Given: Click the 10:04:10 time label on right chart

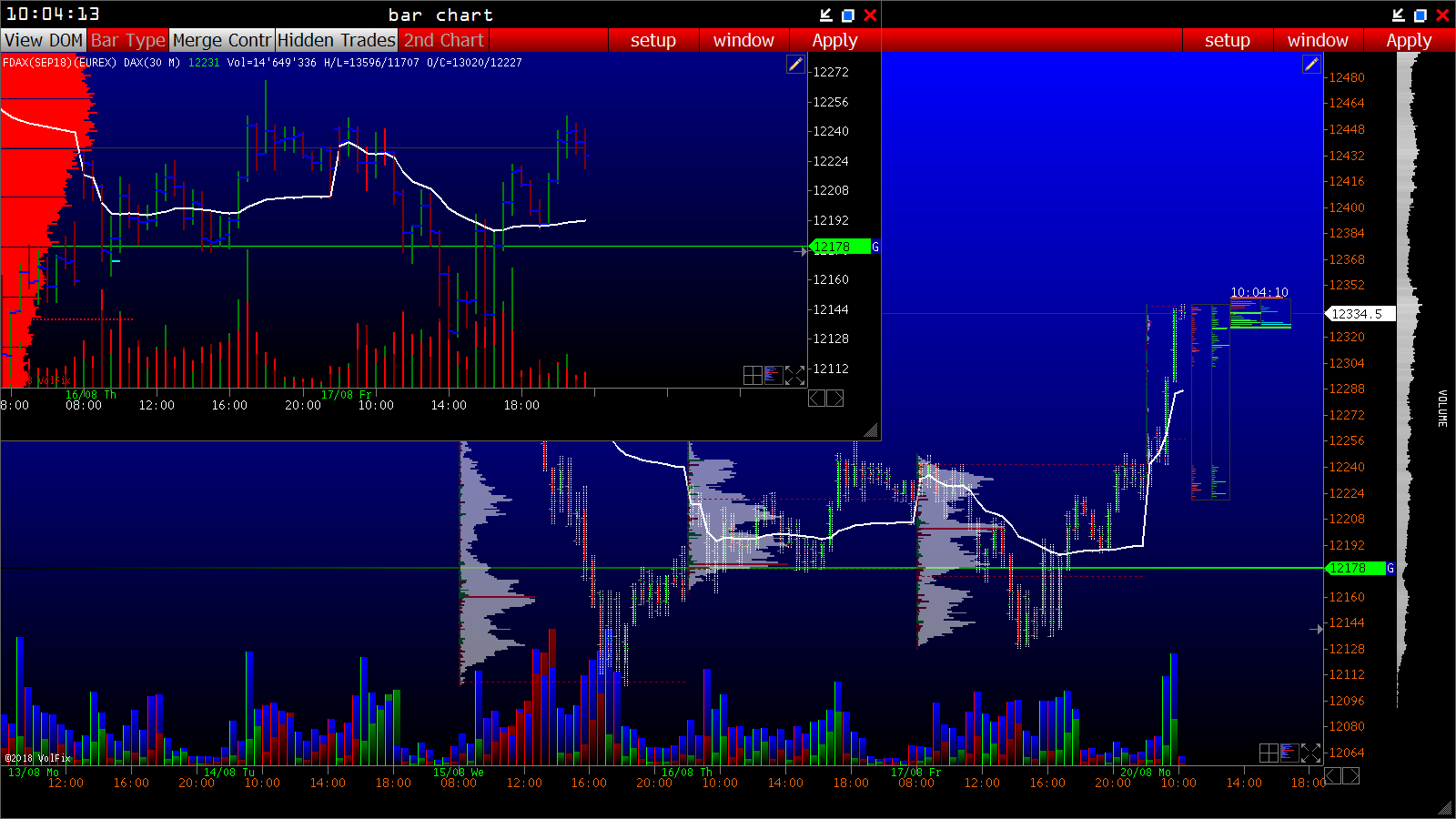Looking at the screenshot, I should coord(1259,292).
